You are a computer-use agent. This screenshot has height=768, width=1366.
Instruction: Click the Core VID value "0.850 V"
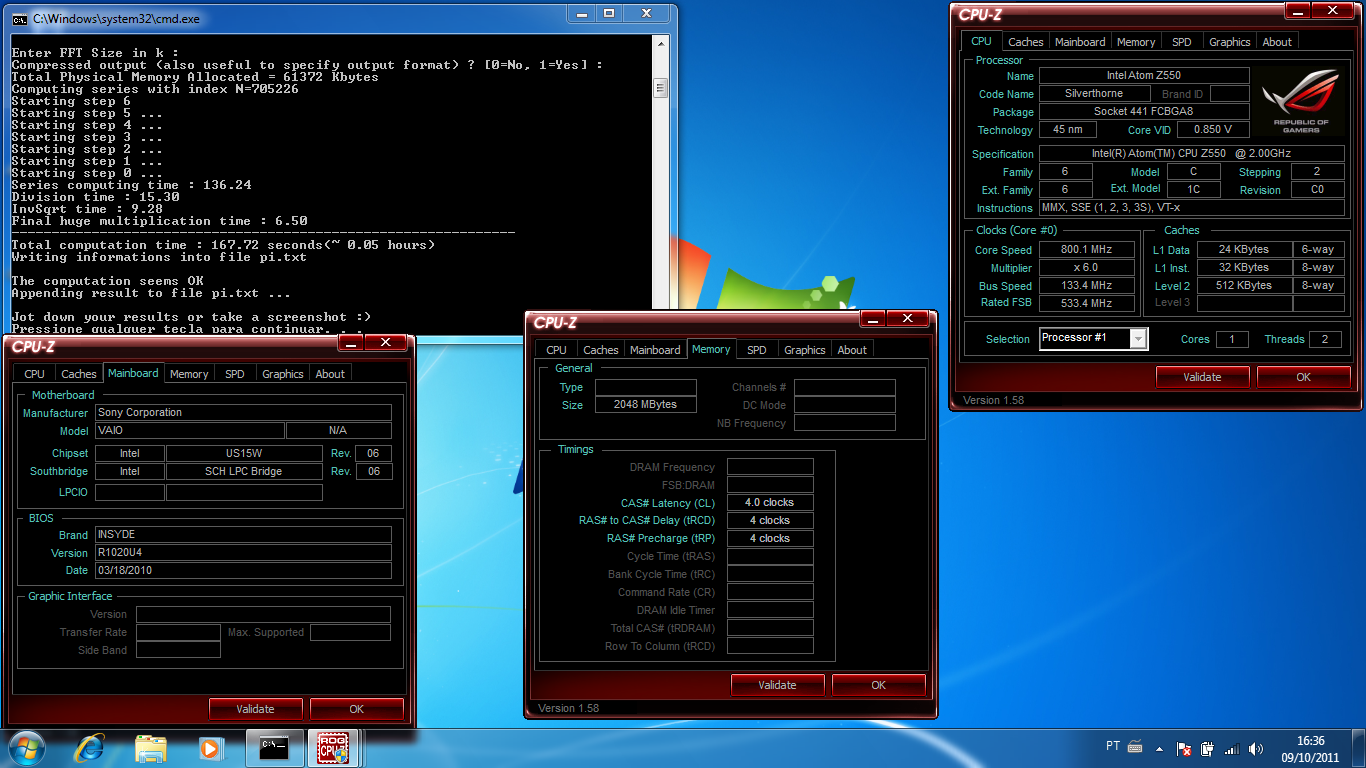point(1213,130)
